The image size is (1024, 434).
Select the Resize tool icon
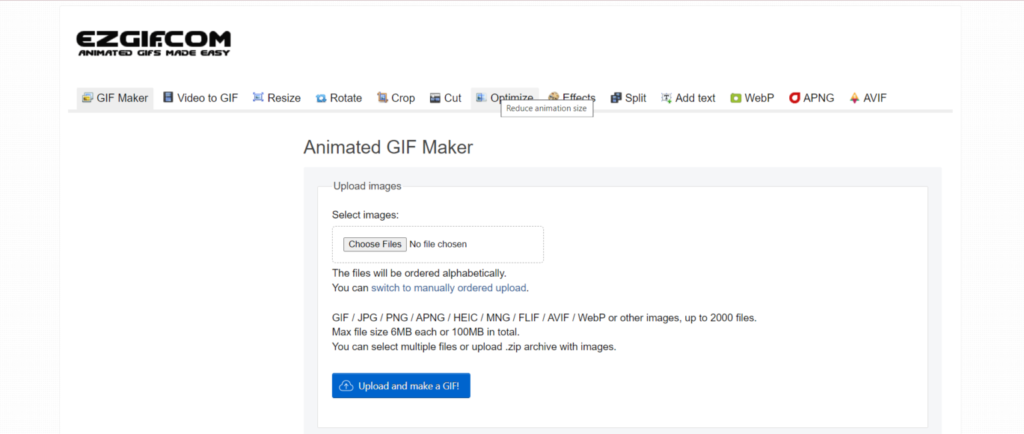pos(258,98)
